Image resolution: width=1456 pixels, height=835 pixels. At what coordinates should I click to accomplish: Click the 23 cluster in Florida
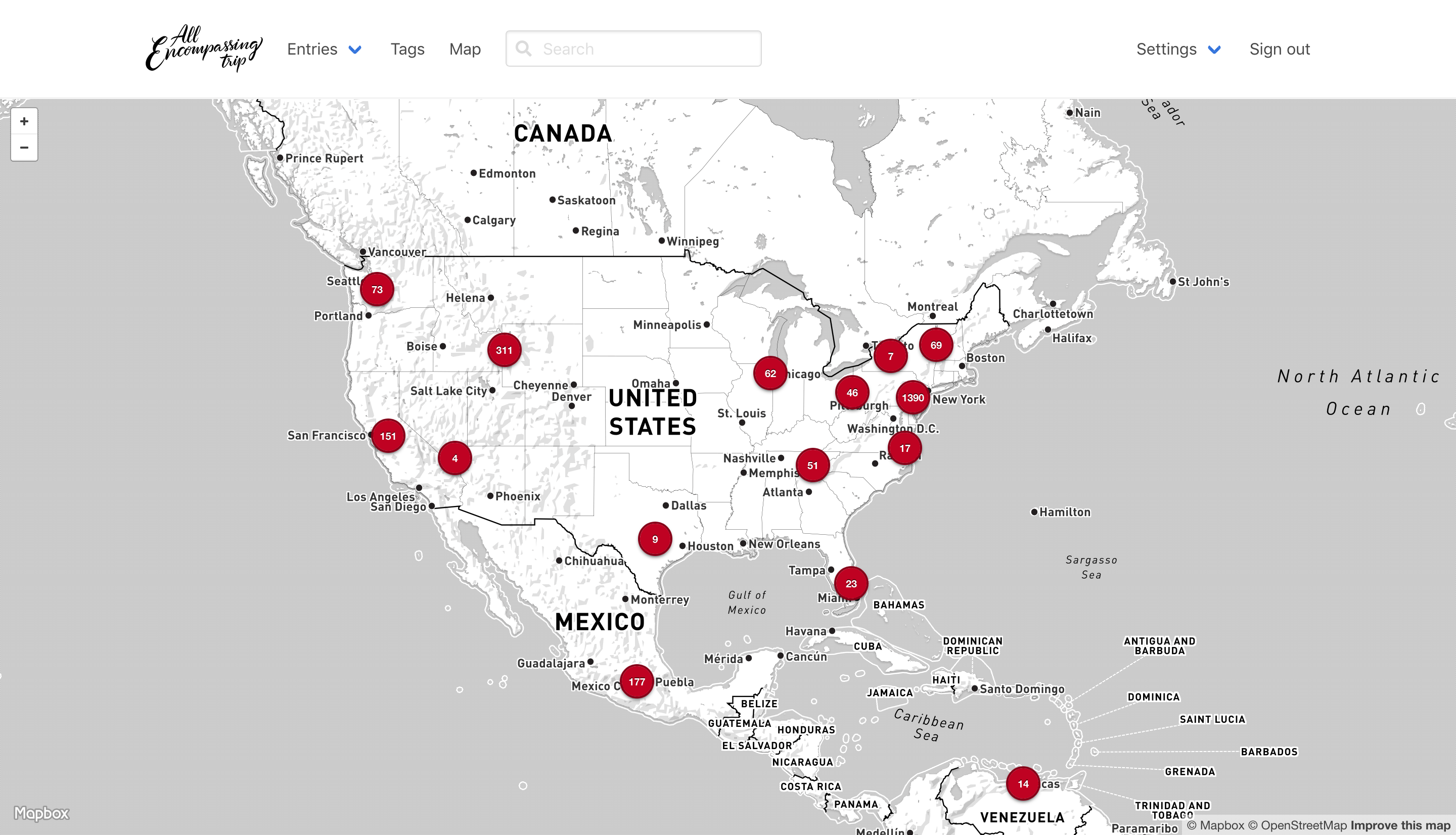851,583
